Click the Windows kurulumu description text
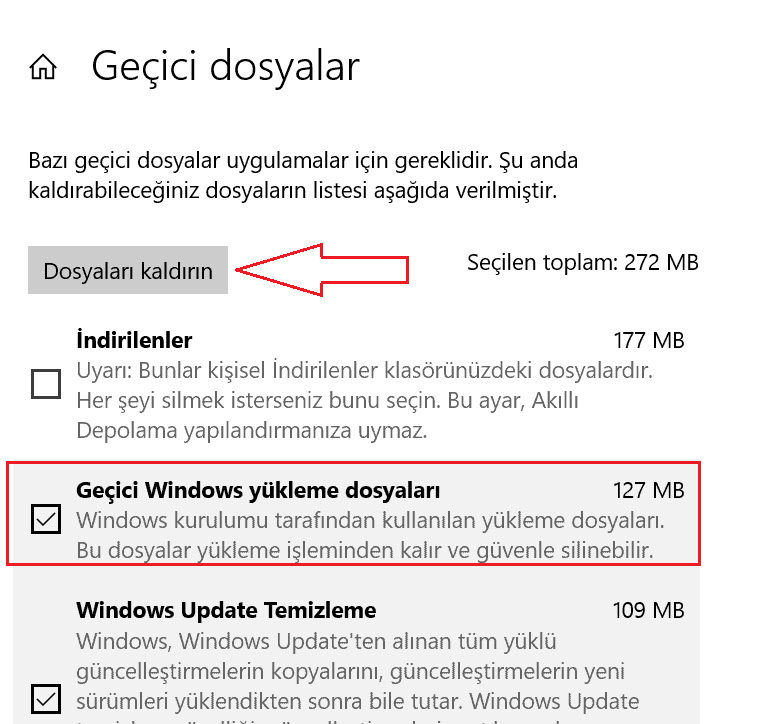The image size is (759, 724). coord(370,536)
